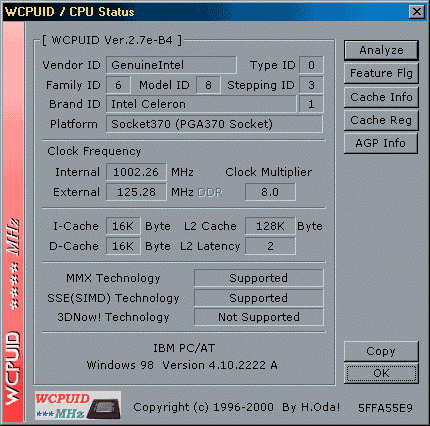Click the Clock Multiplier label

click(x=269, y=172)
